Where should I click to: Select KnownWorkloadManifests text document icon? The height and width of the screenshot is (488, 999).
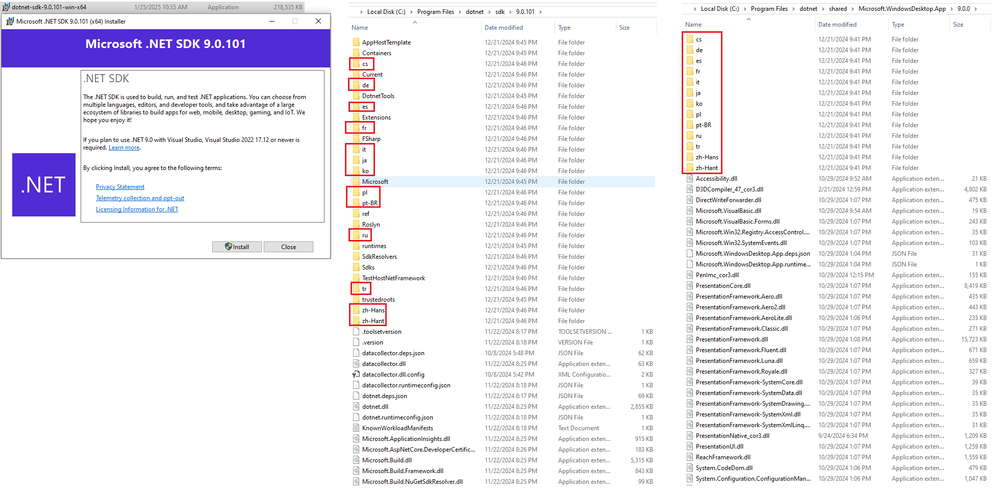(x=356, y=428)
